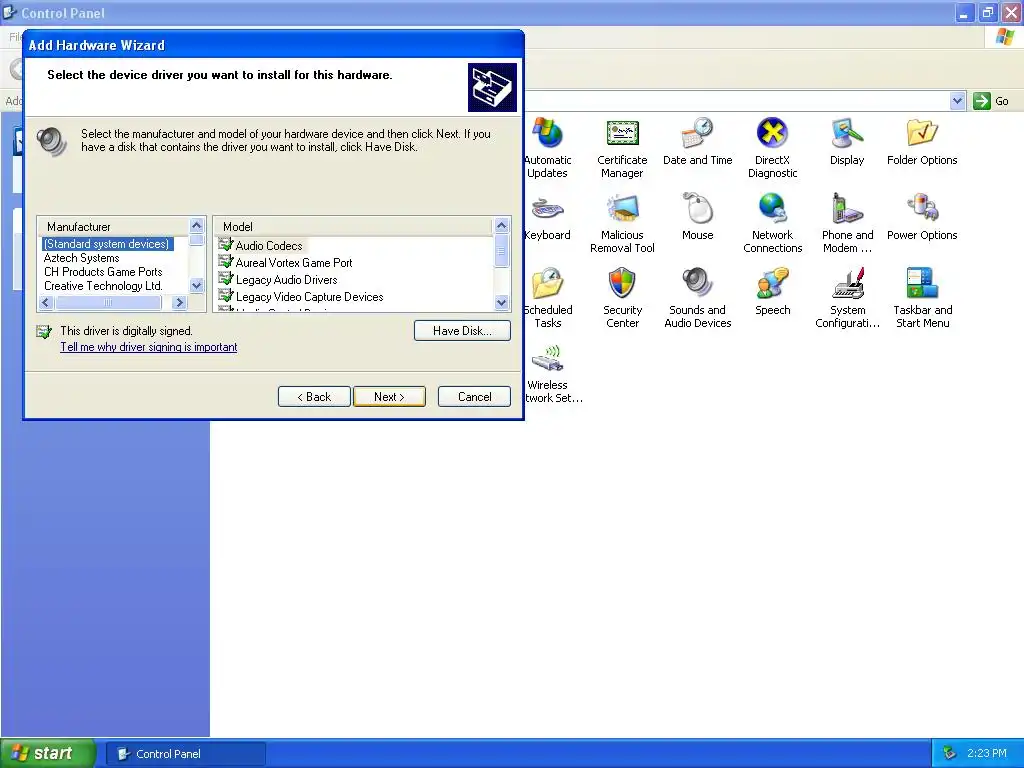Select Legacy Audio Drivers model
1024x768 pixels.
(286, 280)
